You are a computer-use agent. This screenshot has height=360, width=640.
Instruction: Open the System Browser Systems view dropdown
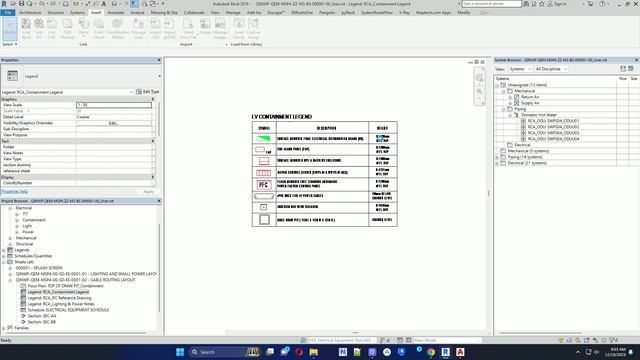[x=520, y=69]
